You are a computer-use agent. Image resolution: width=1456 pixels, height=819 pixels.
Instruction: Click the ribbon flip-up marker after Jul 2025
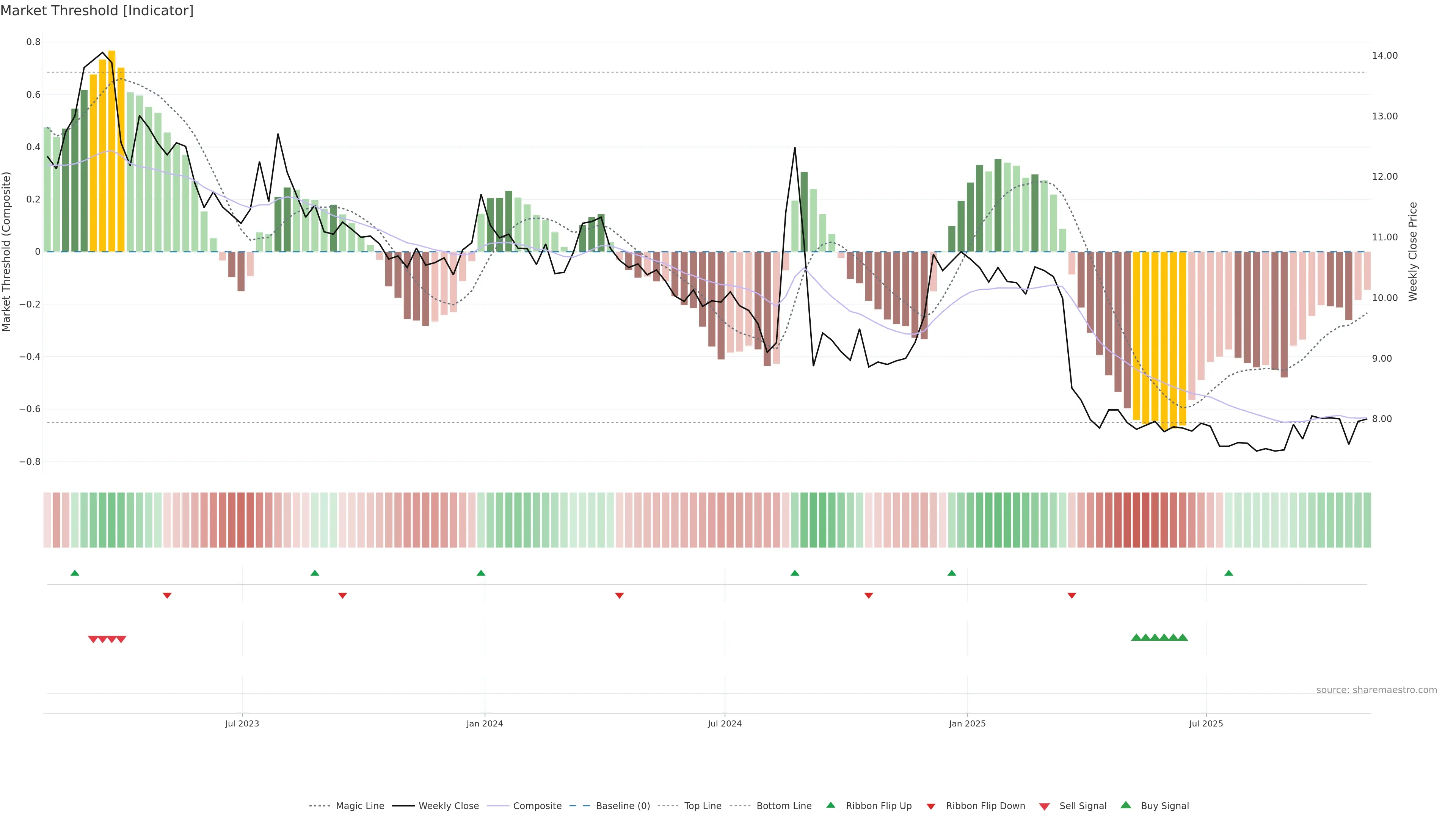coord(1228,573)
